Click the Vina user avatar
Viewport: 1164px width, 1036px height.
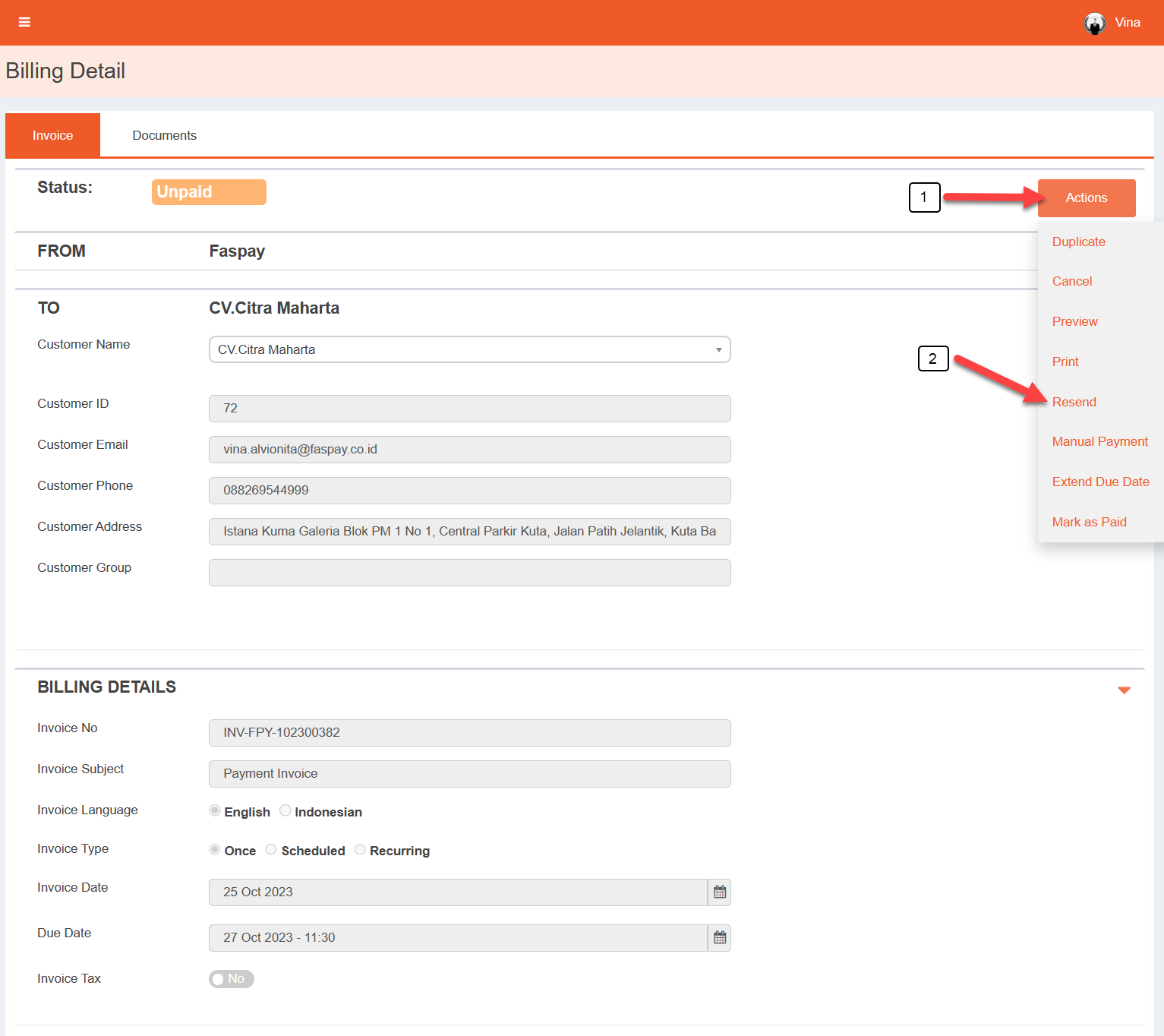coord(1094,24)
